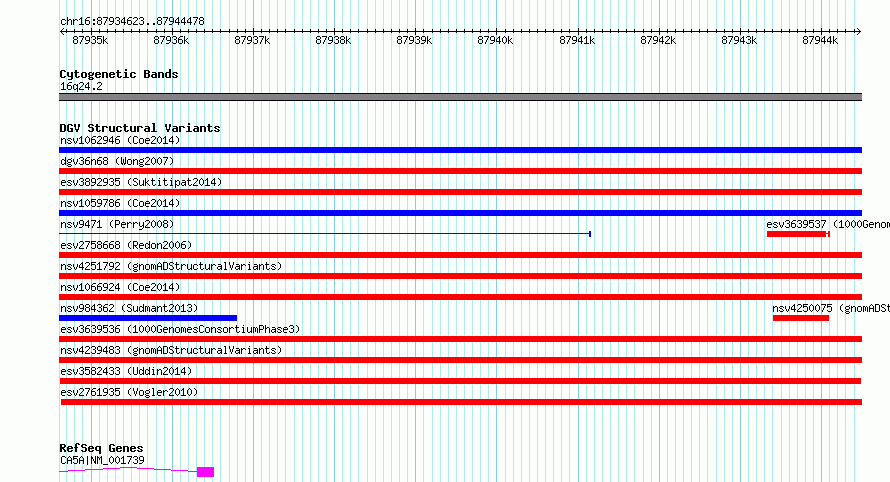Click the 87940k ruler position
Viewport: 890px width, 482px height.
[x=496, y=40]
